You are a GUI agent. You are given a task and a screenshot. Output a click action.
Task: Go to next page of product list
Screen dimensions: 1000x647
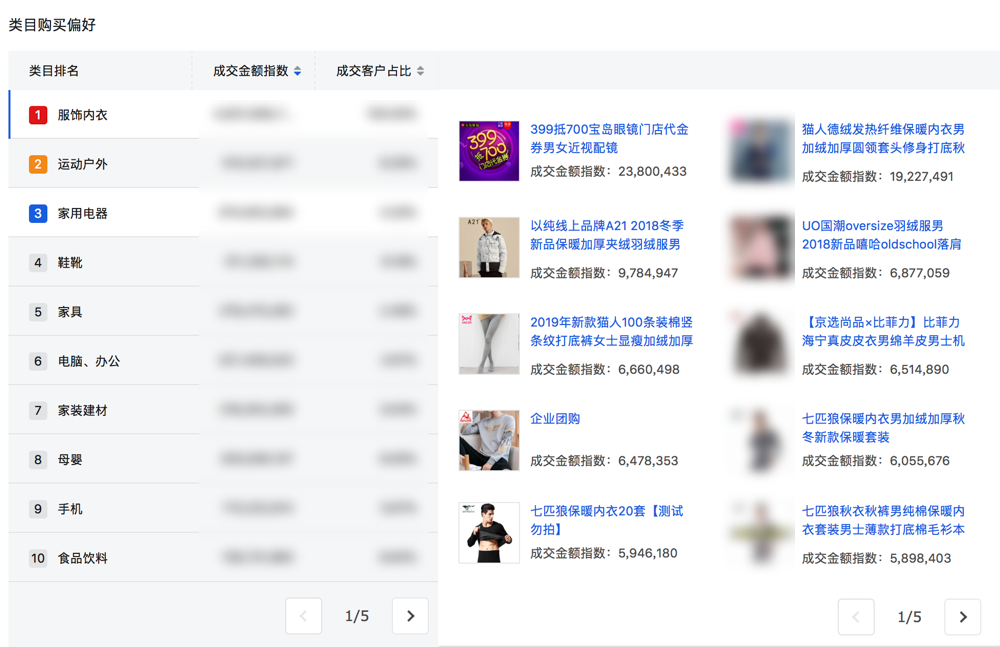point(962,617)
